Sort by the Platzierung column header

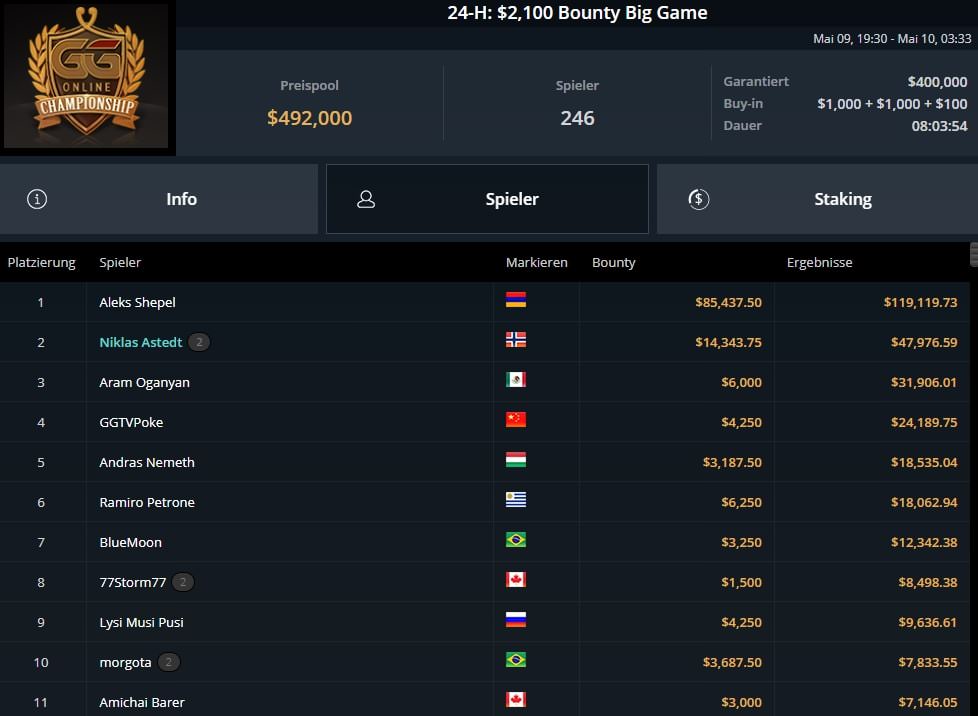(41, 263)
